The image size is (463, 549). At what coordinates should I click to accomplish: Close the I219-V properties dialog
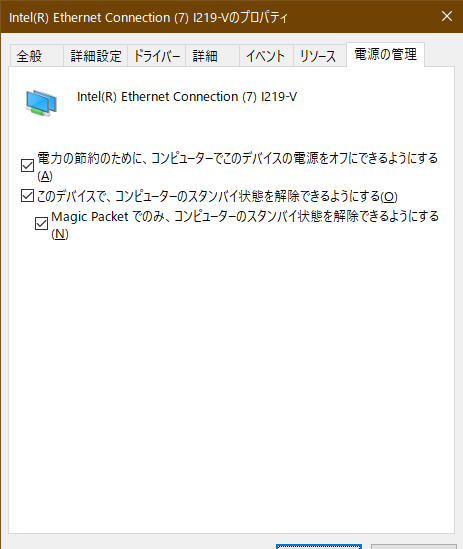click(447, 16)
